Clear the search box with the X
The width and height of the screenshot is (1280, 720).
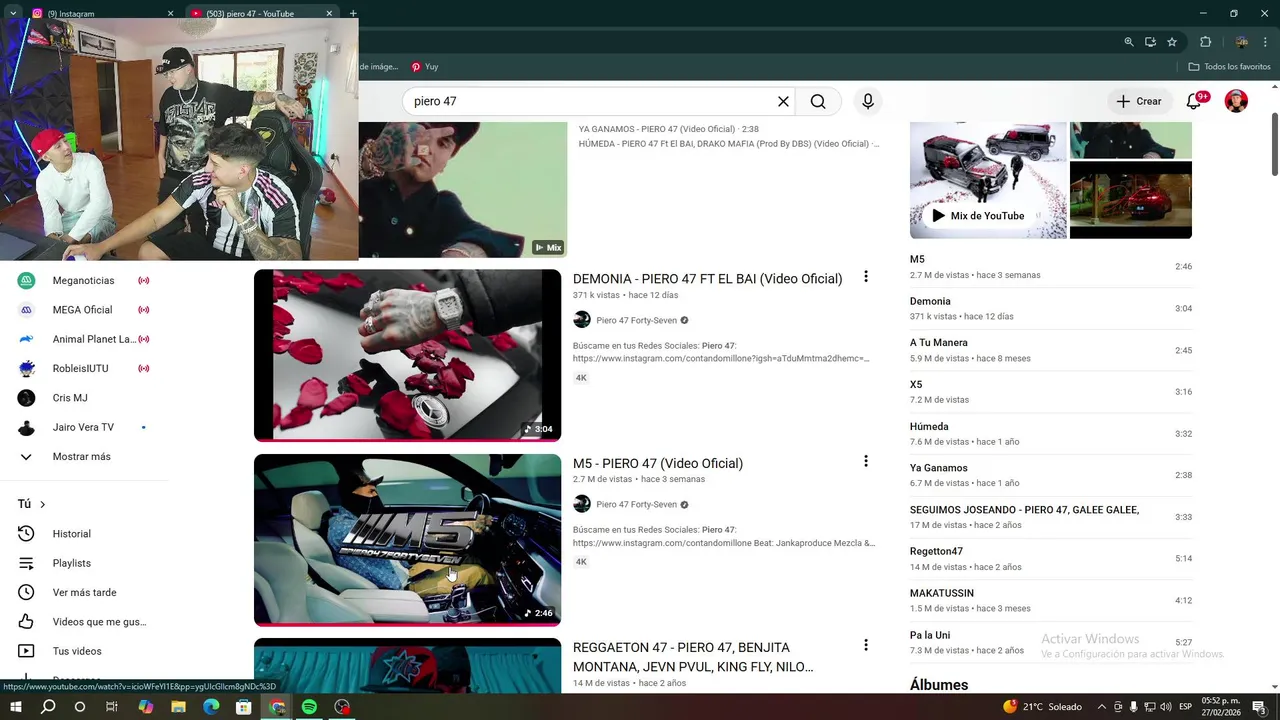tap(783, 101)
